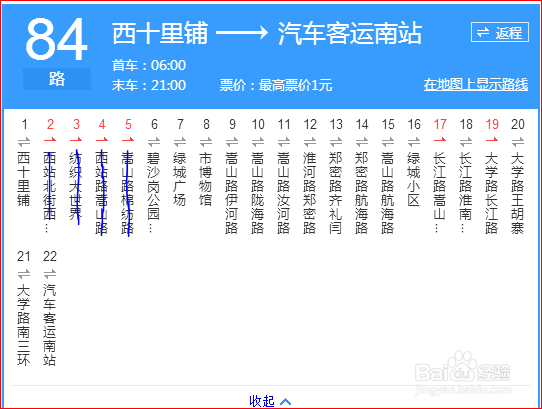Click the red arrow icon under stop 19
The height and width of the screenshot is (409, 542).
(492, 140)
